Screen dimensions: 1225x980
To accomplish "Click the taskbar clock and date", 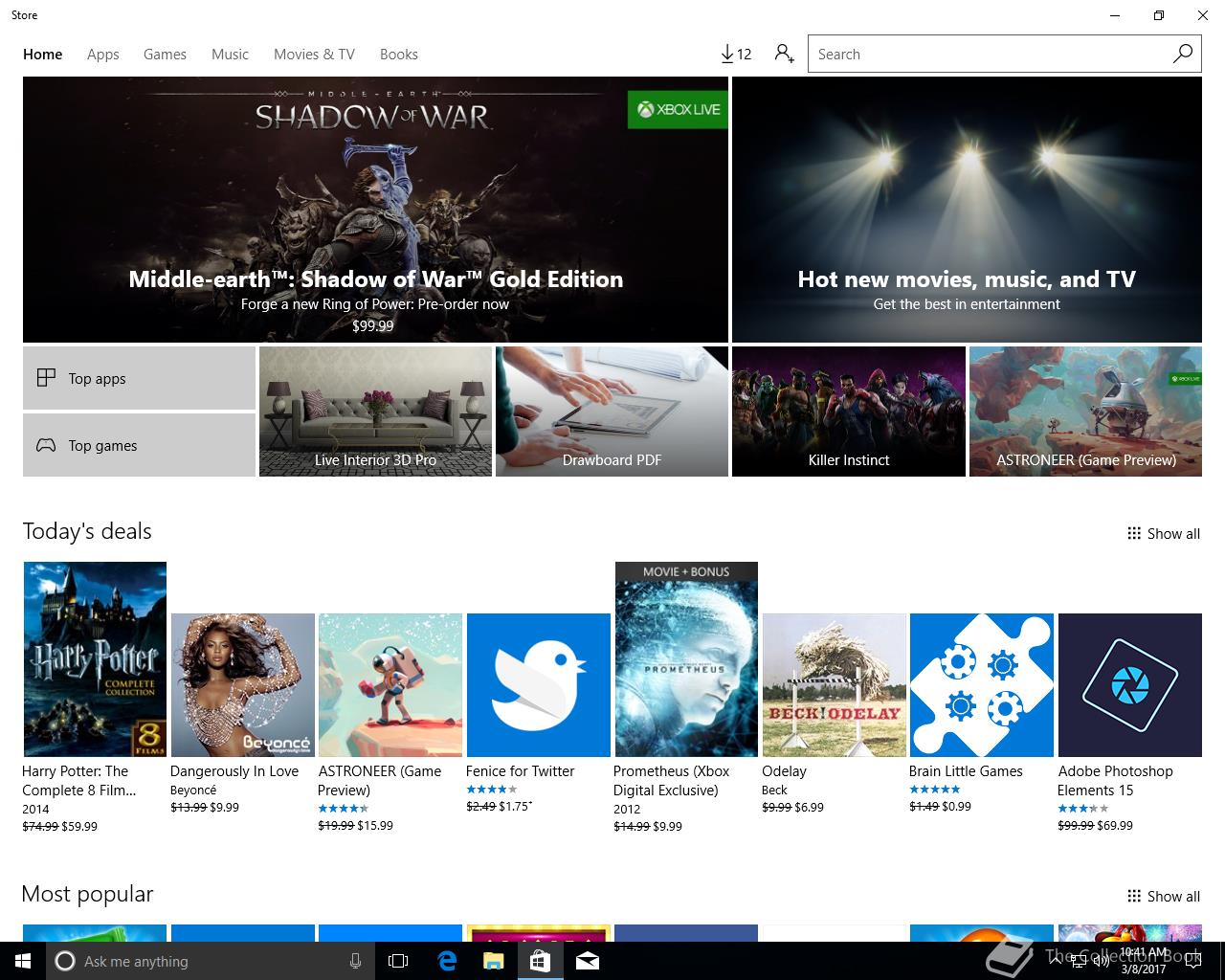I will (x=1144, y=961).
